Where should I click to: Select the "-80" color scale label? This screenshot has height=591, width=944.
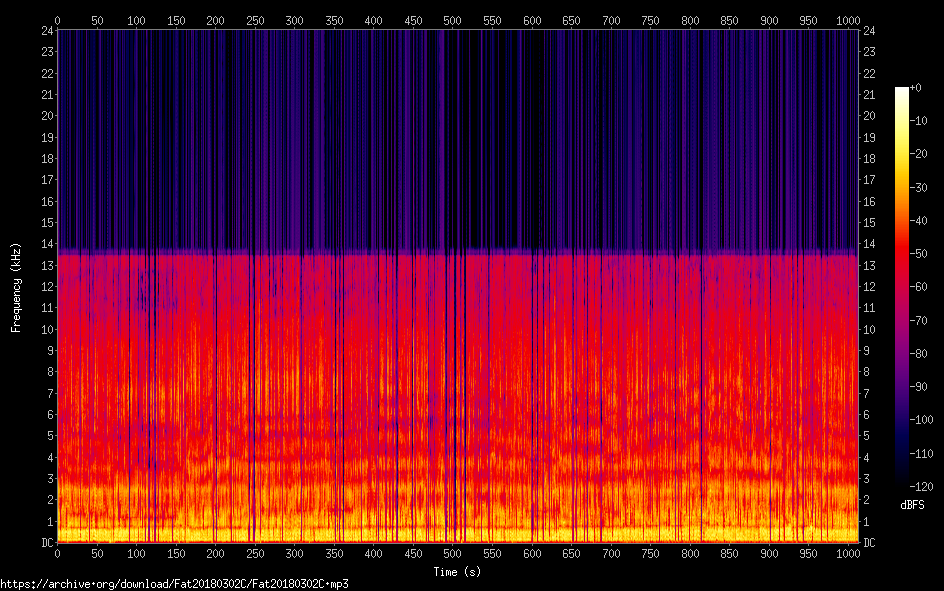(x=919, y=354)
